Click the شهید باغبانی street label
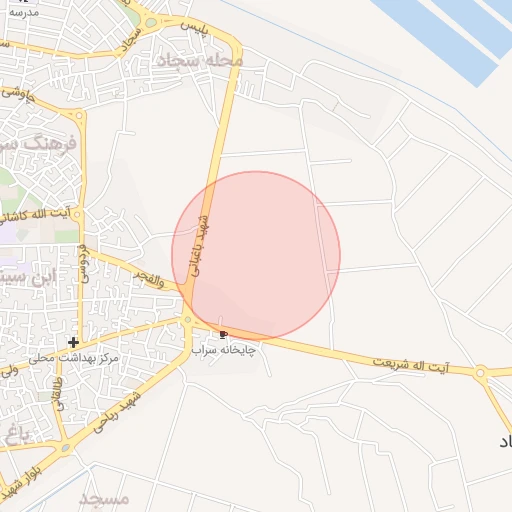The height and width of the screenshot is (512, 512). (200, 246)
